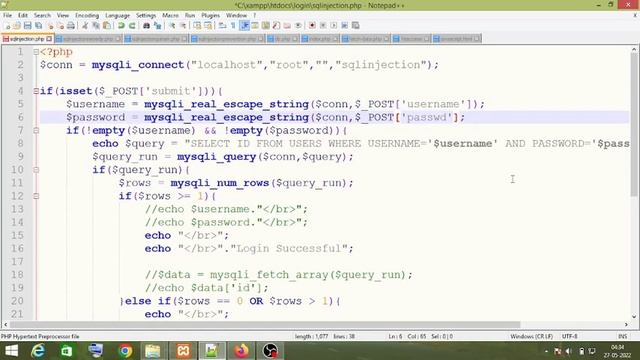The image size is (640, 360).
Task: Click the INS status bar indicator
Action: click(622, 336)
